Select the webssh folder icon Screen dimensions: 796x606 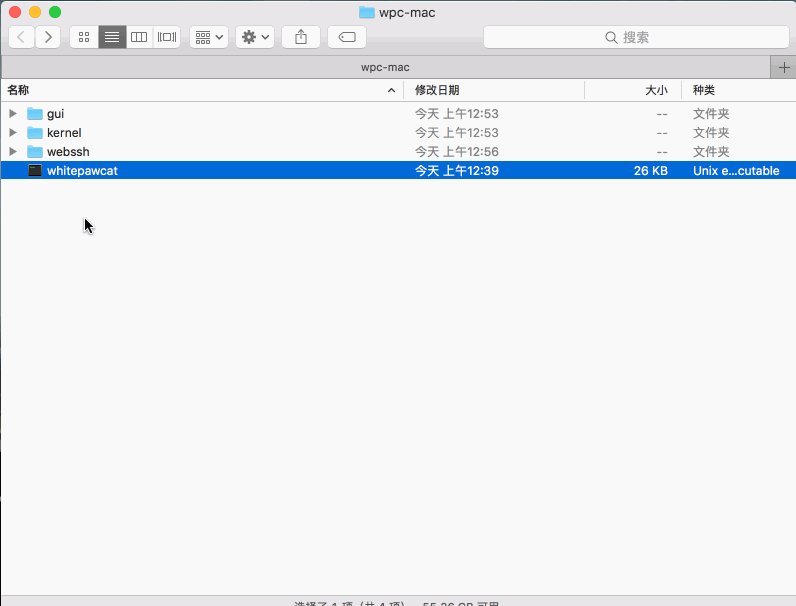coord(35,151)
